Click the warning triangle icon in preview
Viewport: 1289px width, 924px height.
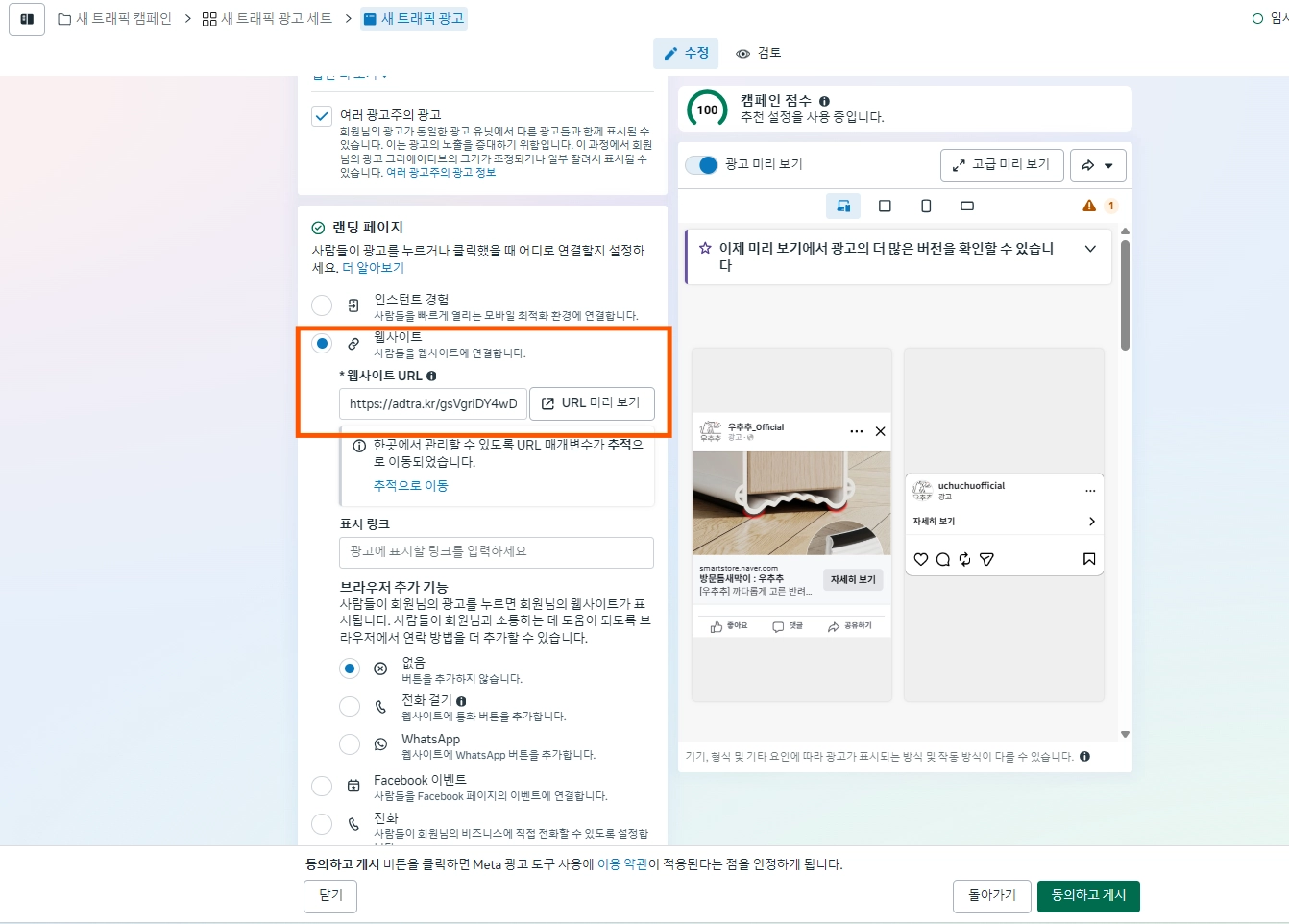click(x=1088, y=206)
